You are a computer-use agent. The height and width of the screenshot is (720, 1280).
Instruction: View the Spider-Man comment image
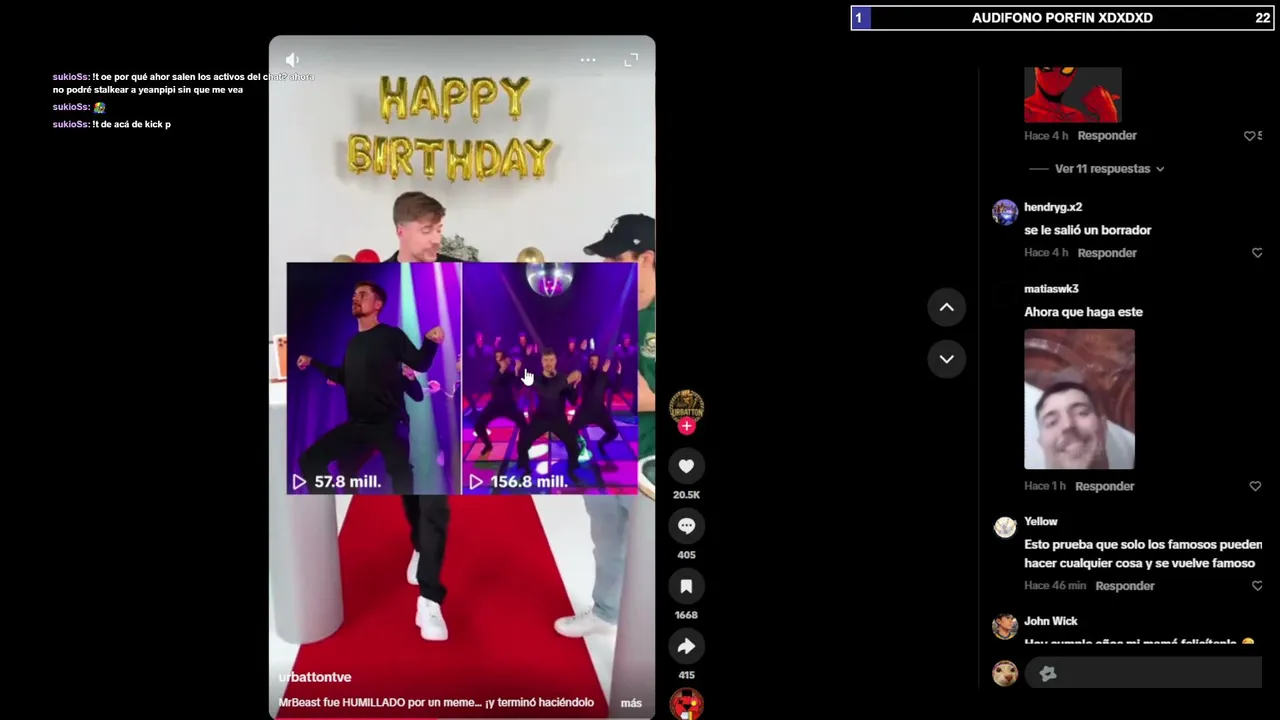click(x=1072, y=95)
